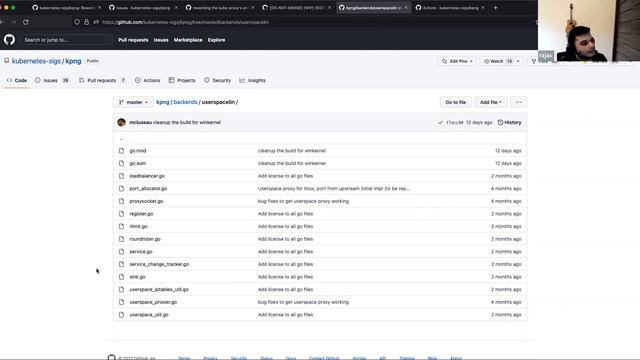Open file icon beside roundrobin.go
640x360 pixels.
(x=121, y=239)
